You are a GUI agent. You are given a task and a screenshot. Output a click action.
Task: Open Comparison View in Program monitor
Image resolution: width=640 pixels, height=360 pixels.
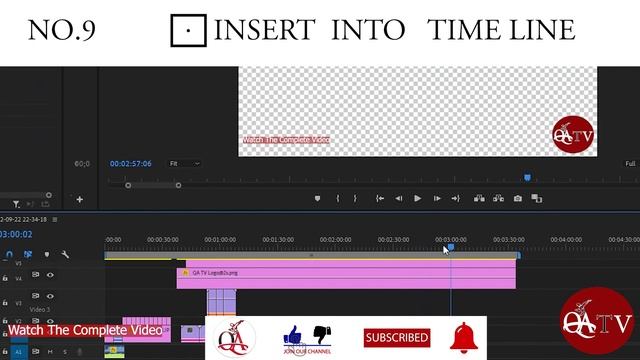click(537, 199)
